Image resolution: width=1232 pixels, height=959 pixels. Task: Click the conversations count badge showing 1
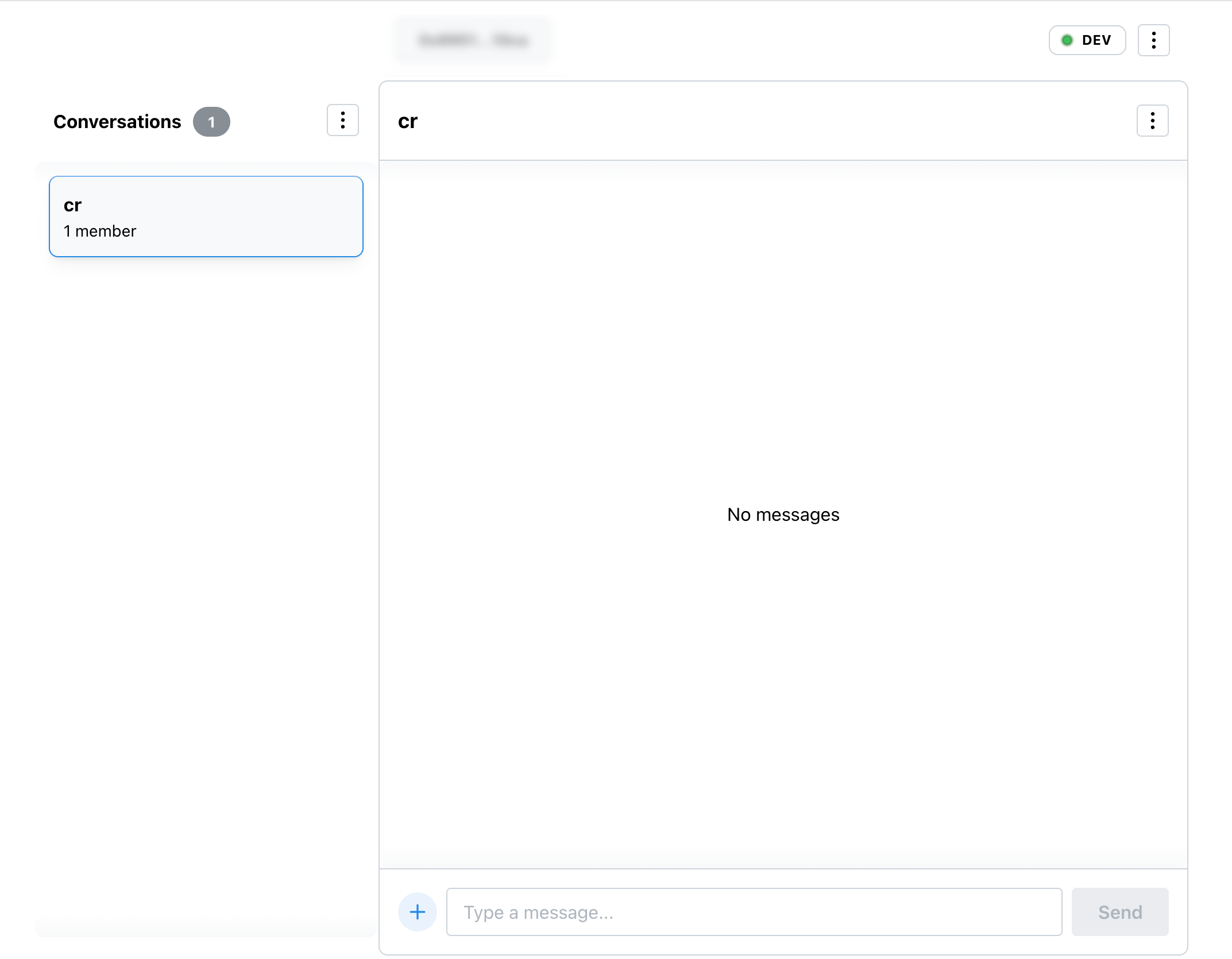pyautogui.click(x=211, y=122)
